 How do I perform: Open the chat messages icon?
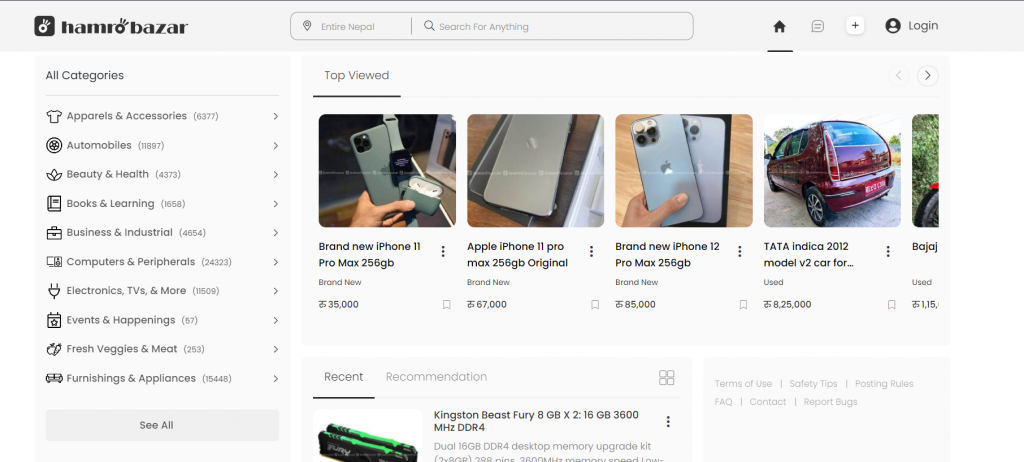pos(817,26)
